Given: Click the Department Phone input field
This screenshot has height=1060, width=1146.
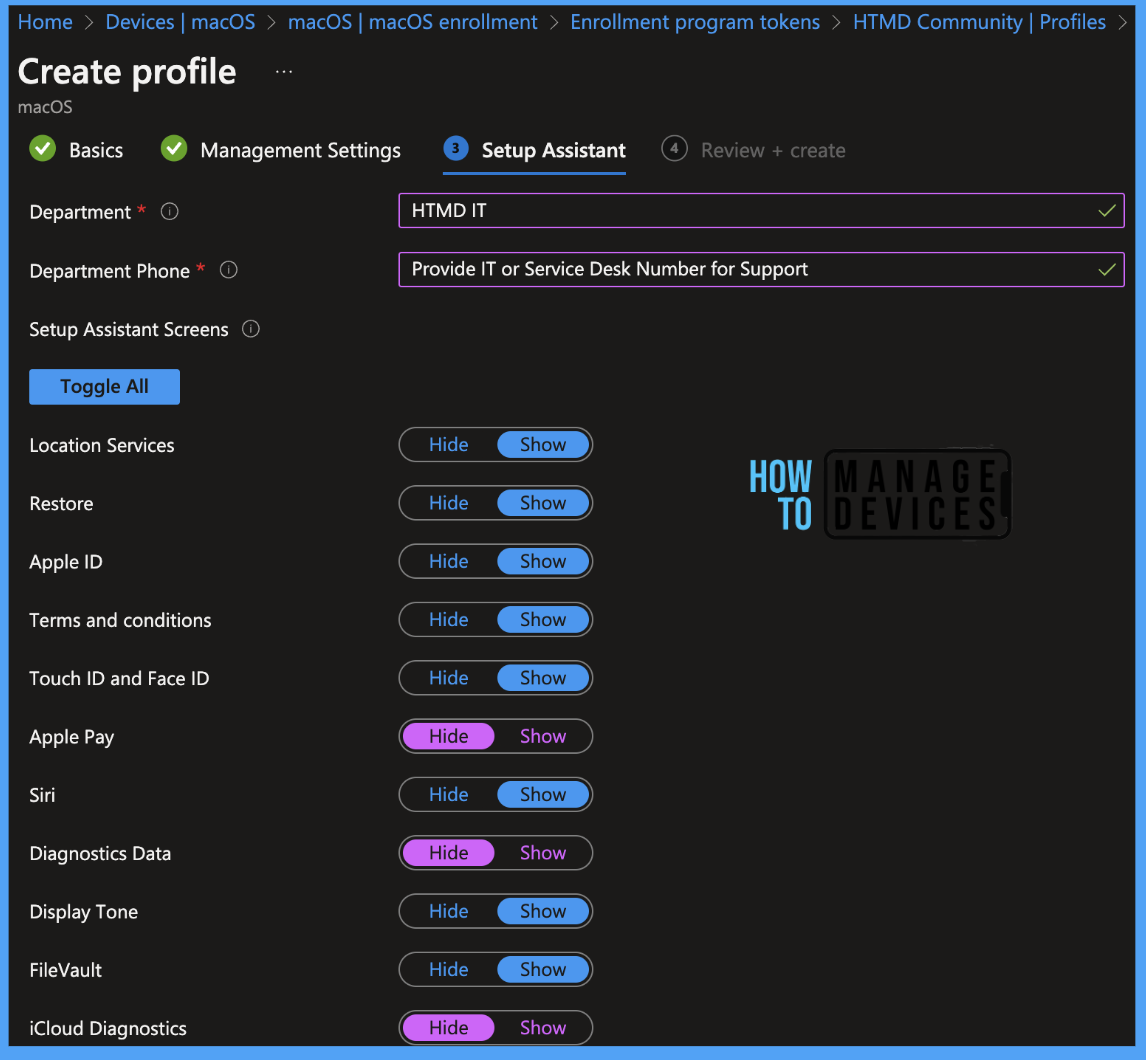Looking at the screenshot, I should tap(761, 270).
